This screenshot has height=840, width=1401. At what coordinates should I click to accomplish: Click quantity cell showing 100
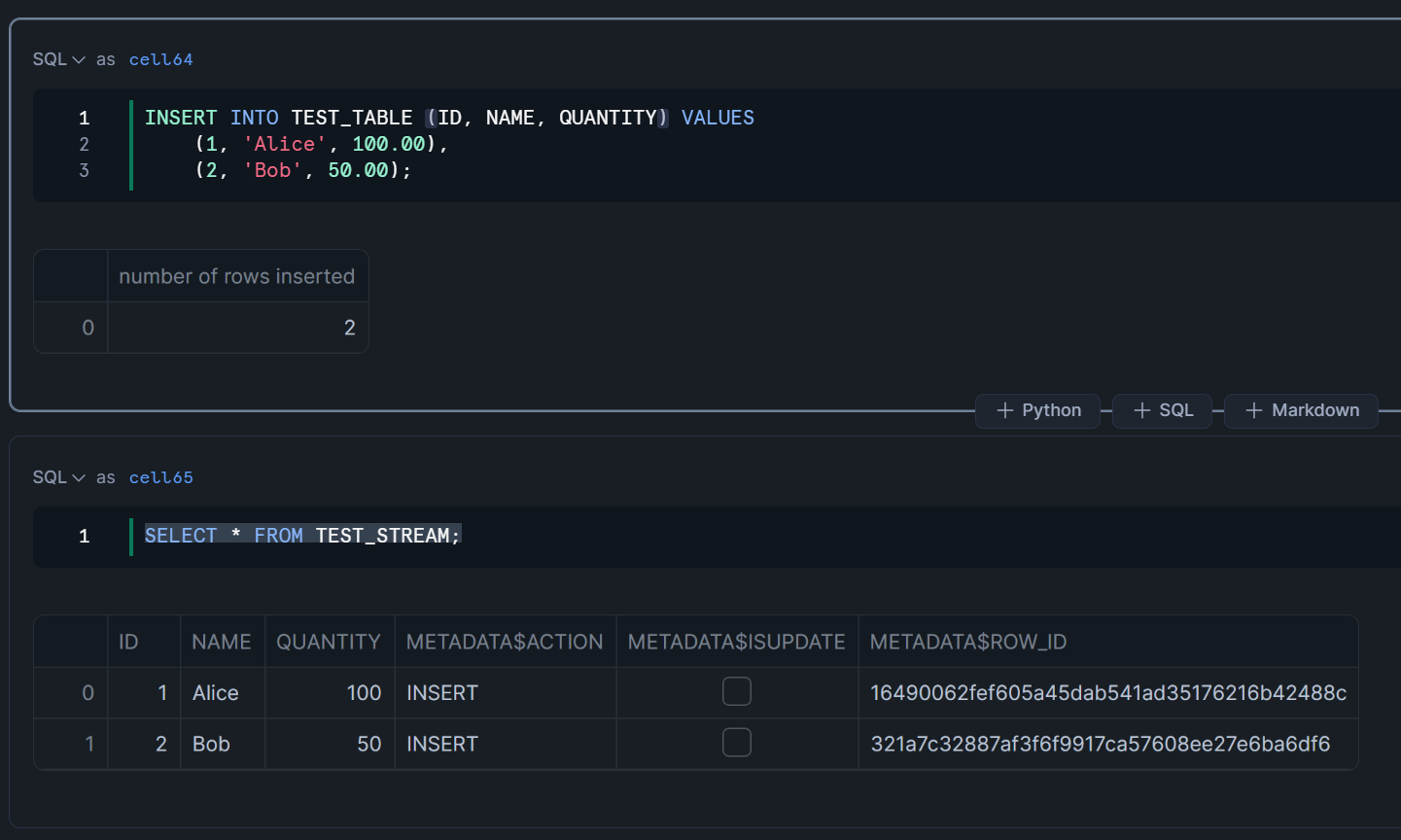pos(330,693)
